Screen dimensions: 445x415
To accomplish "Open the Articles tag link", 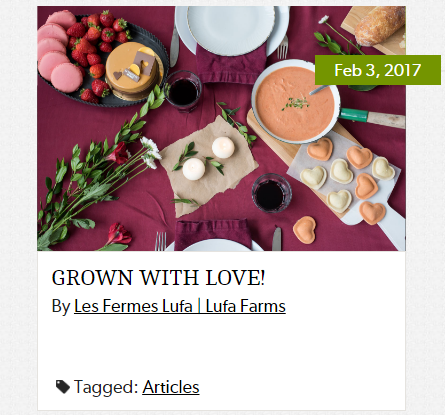I will point(171,387).
